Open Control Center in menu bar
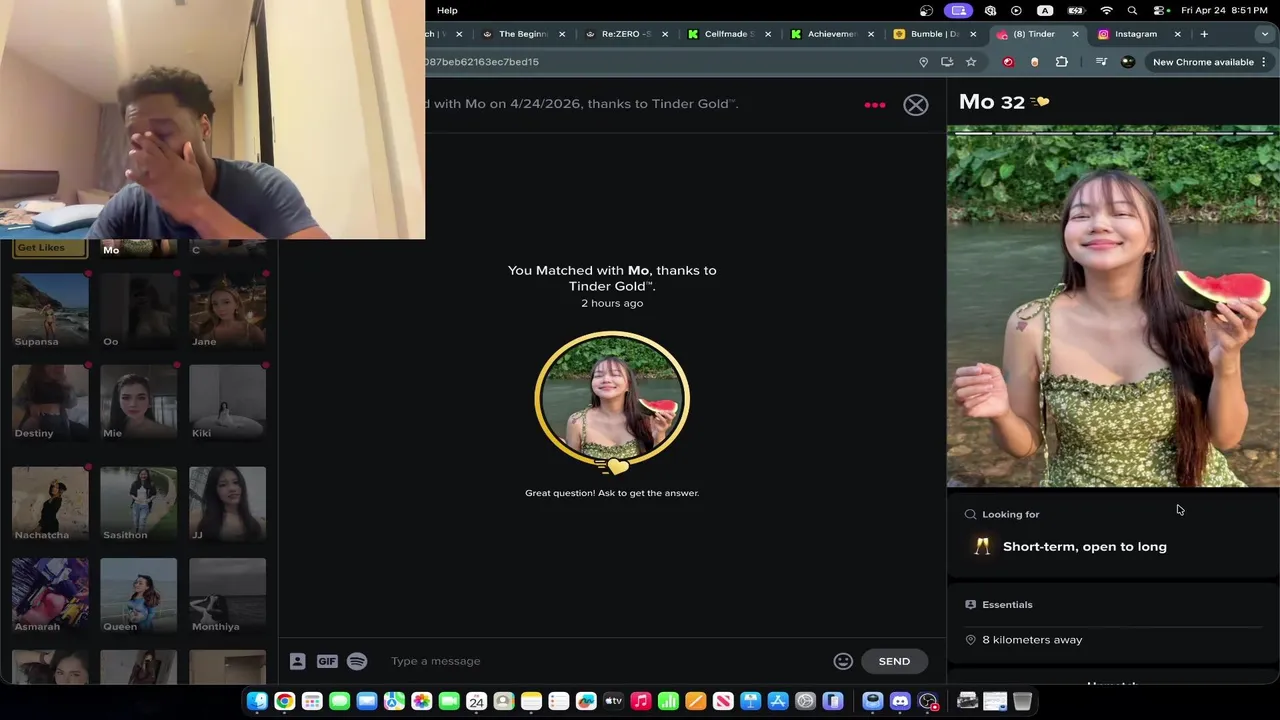The image size is (1280, 720). pyautogui.click(x=1161, y=10)
